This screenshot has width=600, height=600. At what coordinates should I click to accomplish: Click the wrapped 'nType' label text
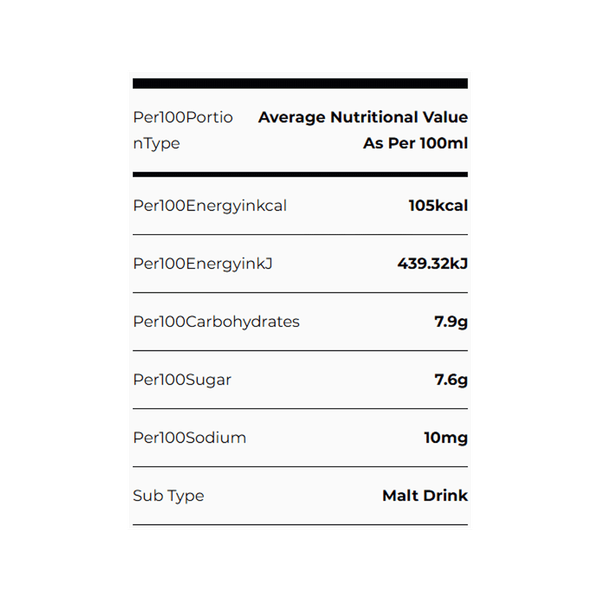[x=156, y=143]
